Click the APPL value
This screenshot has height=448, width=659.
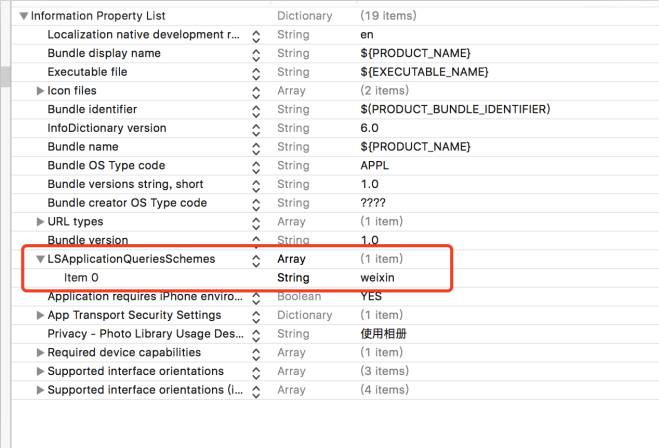click(374, 166)
